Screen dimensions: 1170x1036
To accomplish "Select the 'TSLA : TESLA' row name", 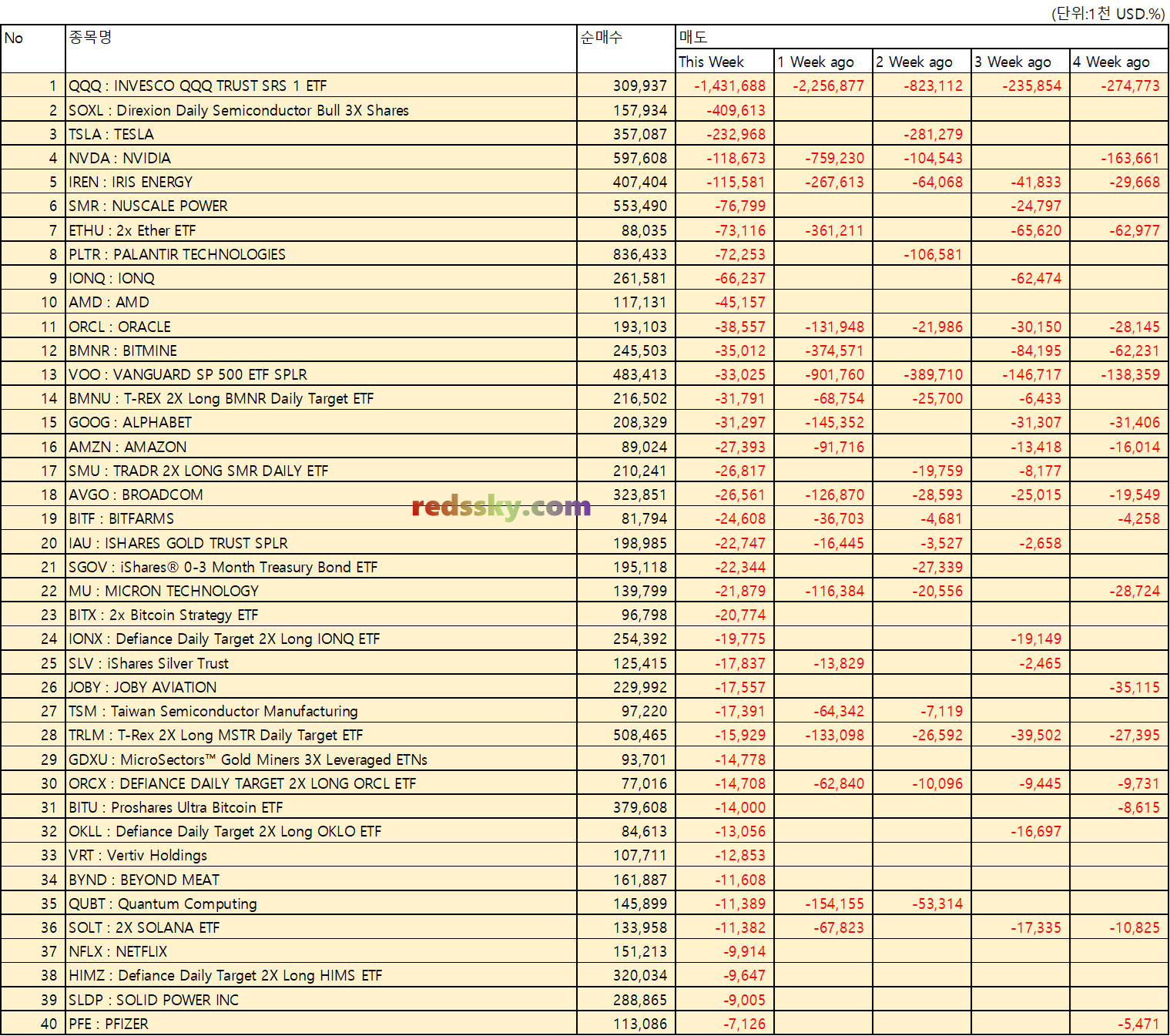I will (321, 134).
